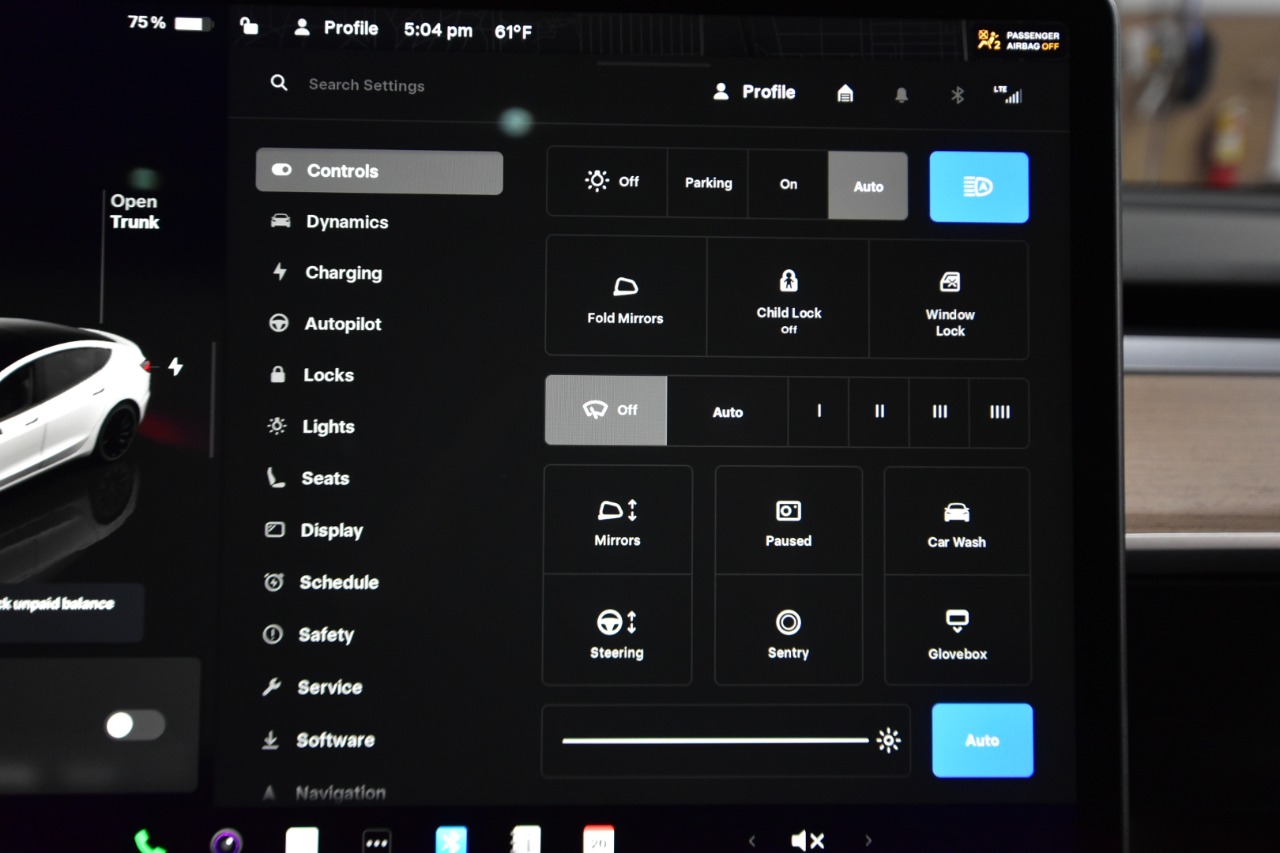The image size is (1280, 853).
Task: Open the Autopilot settings menu
Action: tap(342, 324)
